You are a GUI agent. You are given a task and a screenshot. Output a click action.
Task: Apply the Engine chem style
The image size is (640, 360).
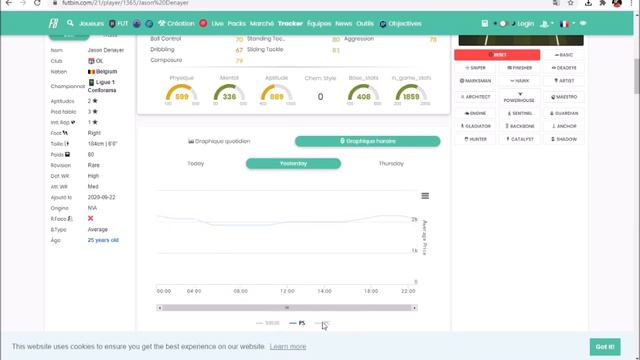click(x=476, y=113)
